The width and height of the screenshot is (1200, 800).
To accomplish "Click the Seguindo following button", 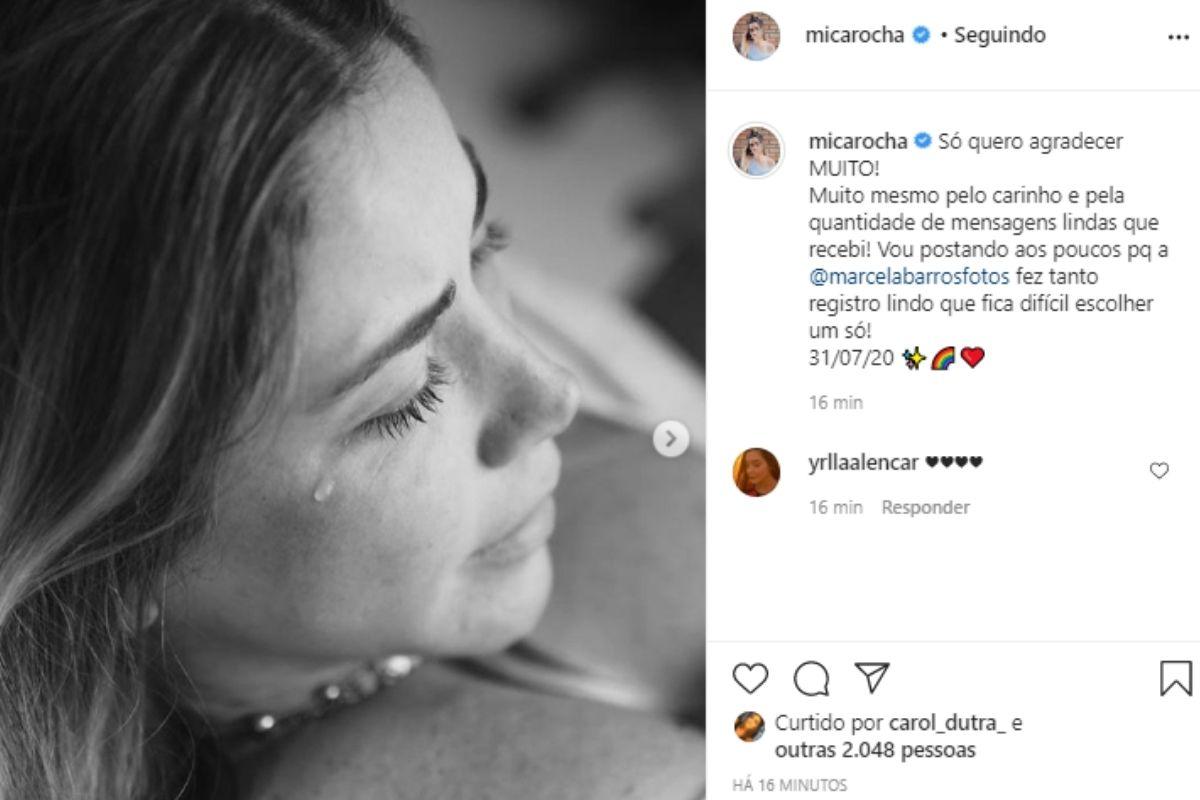I will pyautogui.click(x=999, y=35).
